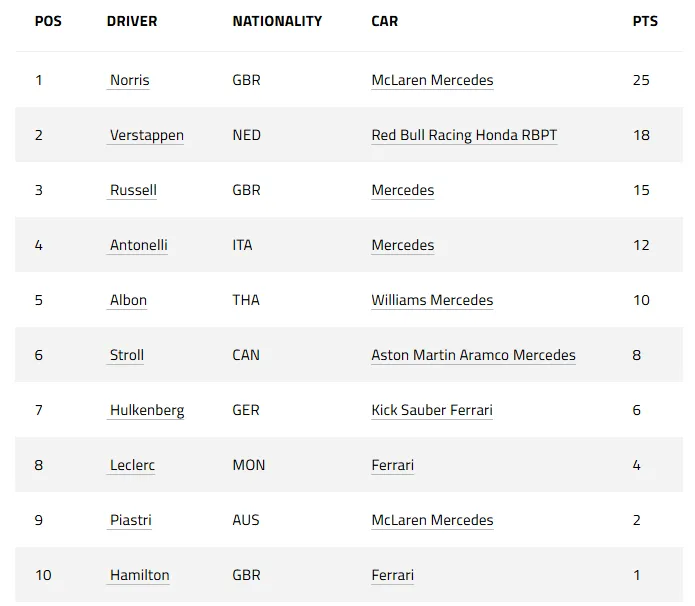
Task: Click Mercedes team link in Russell row
Action: click(402, 190)
